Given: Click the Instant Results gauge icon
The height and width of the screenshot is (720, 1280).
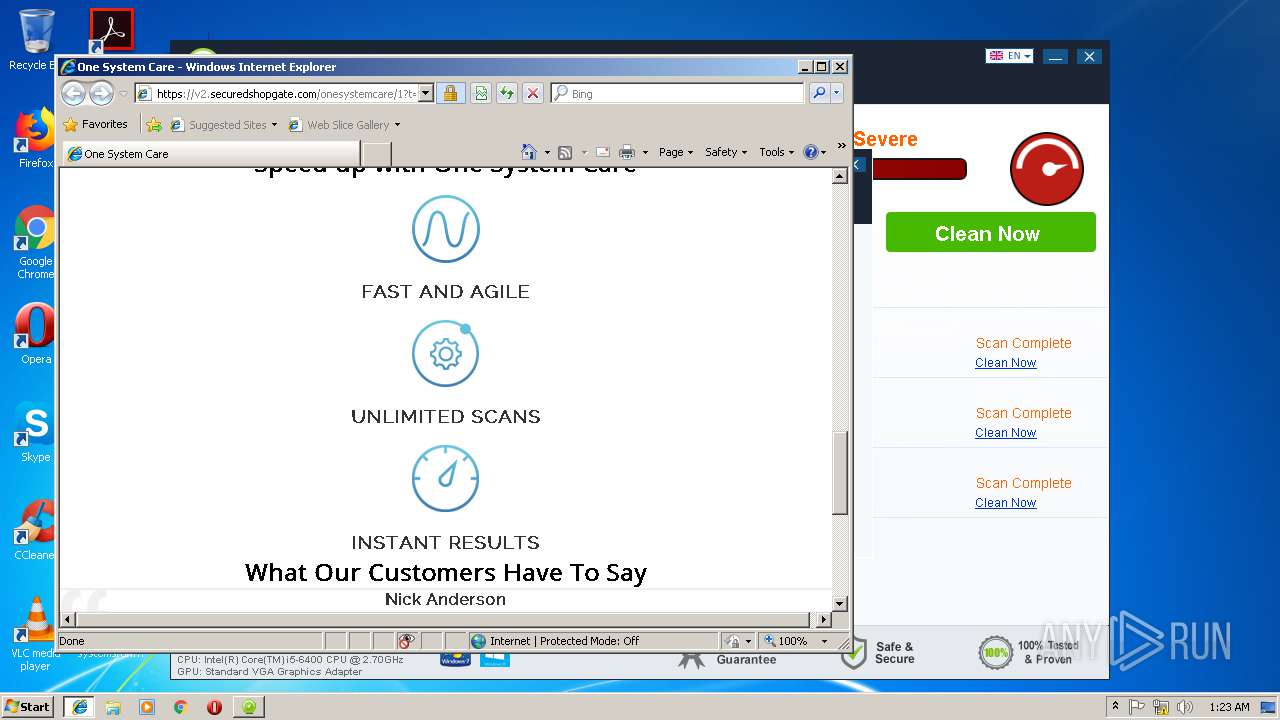Looking at the screenshot, I should pos(446,478).
